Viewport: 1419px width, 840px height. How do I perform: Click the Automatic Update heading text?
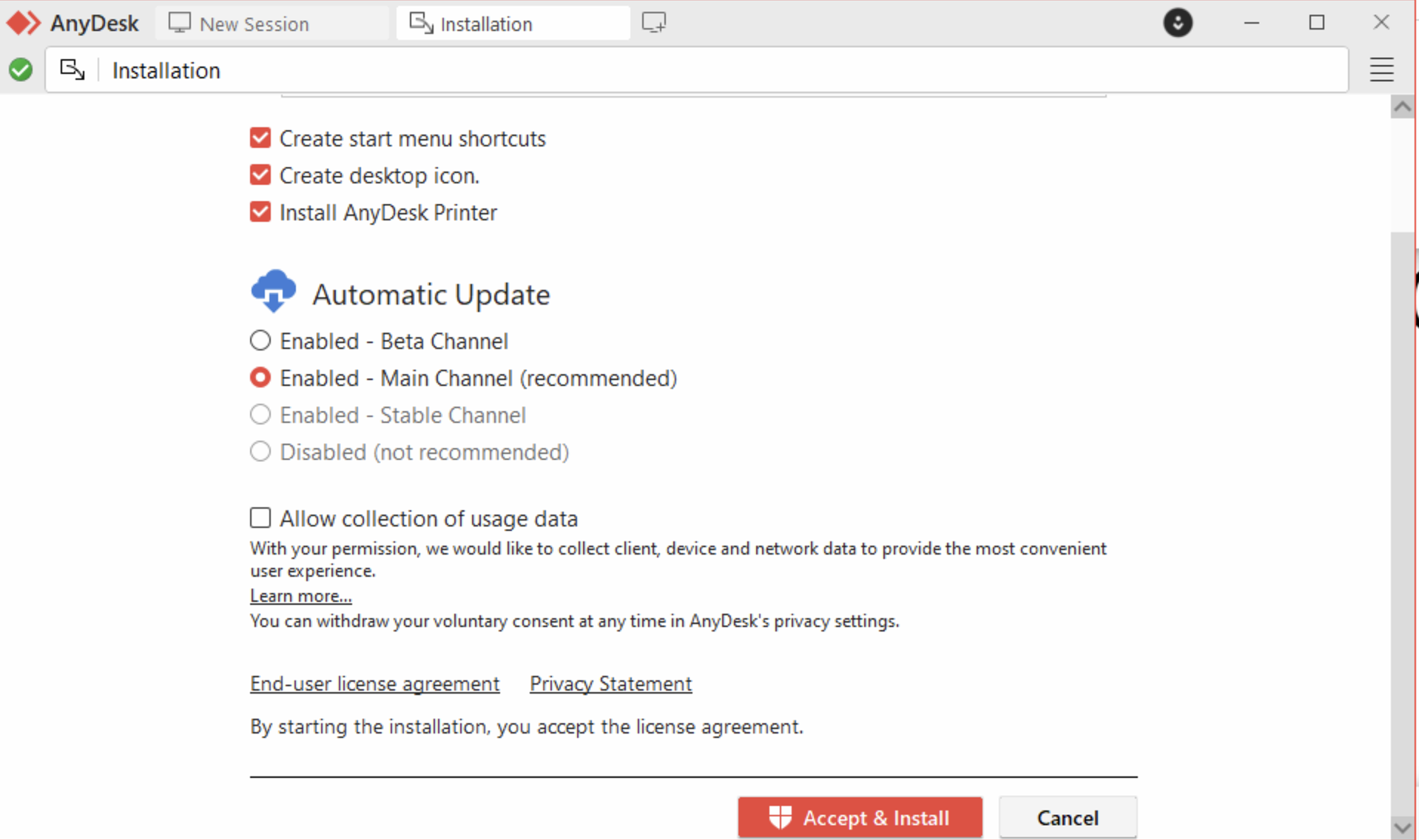pyautogui.click(x=431, y=295)
